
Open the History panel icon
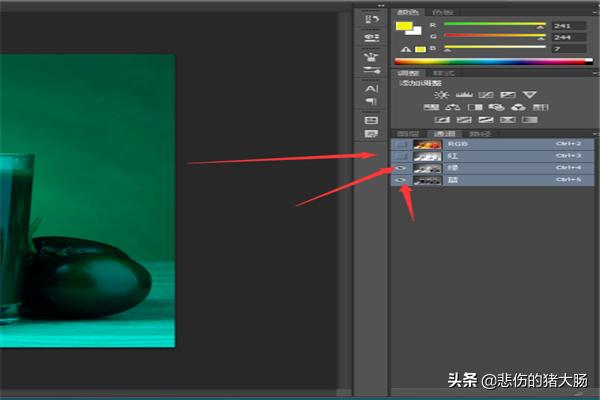(x=371, y=20)
